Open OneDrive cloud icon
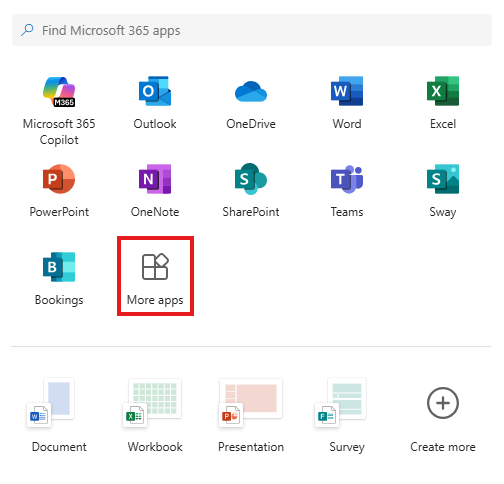This screenshot has height=484, width=504. [251, 91]
